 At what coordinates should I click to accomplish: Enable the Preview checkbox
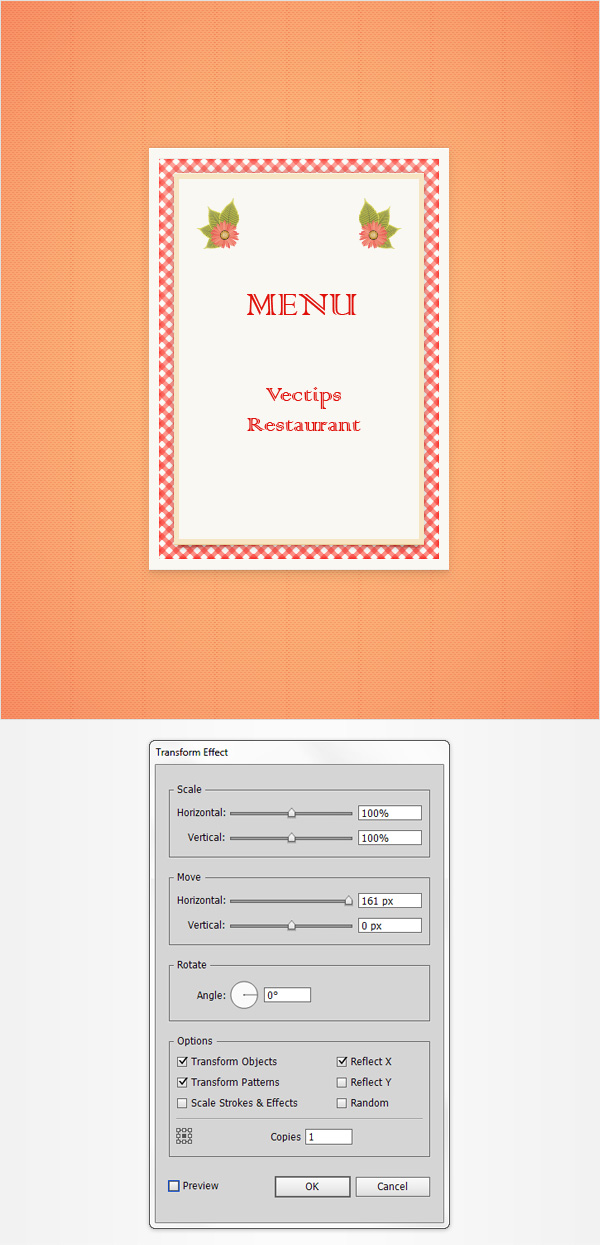tap(174, 1186)
